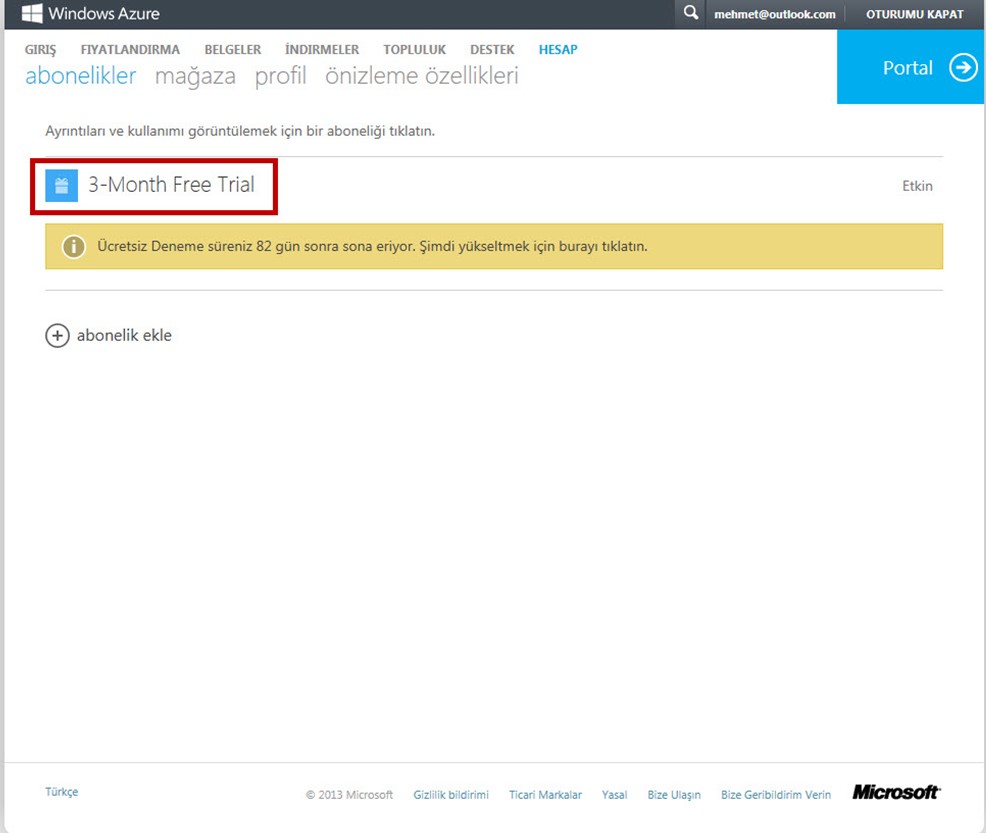Click the gift icon of 3-Month Free Trial

pos(62,185)
